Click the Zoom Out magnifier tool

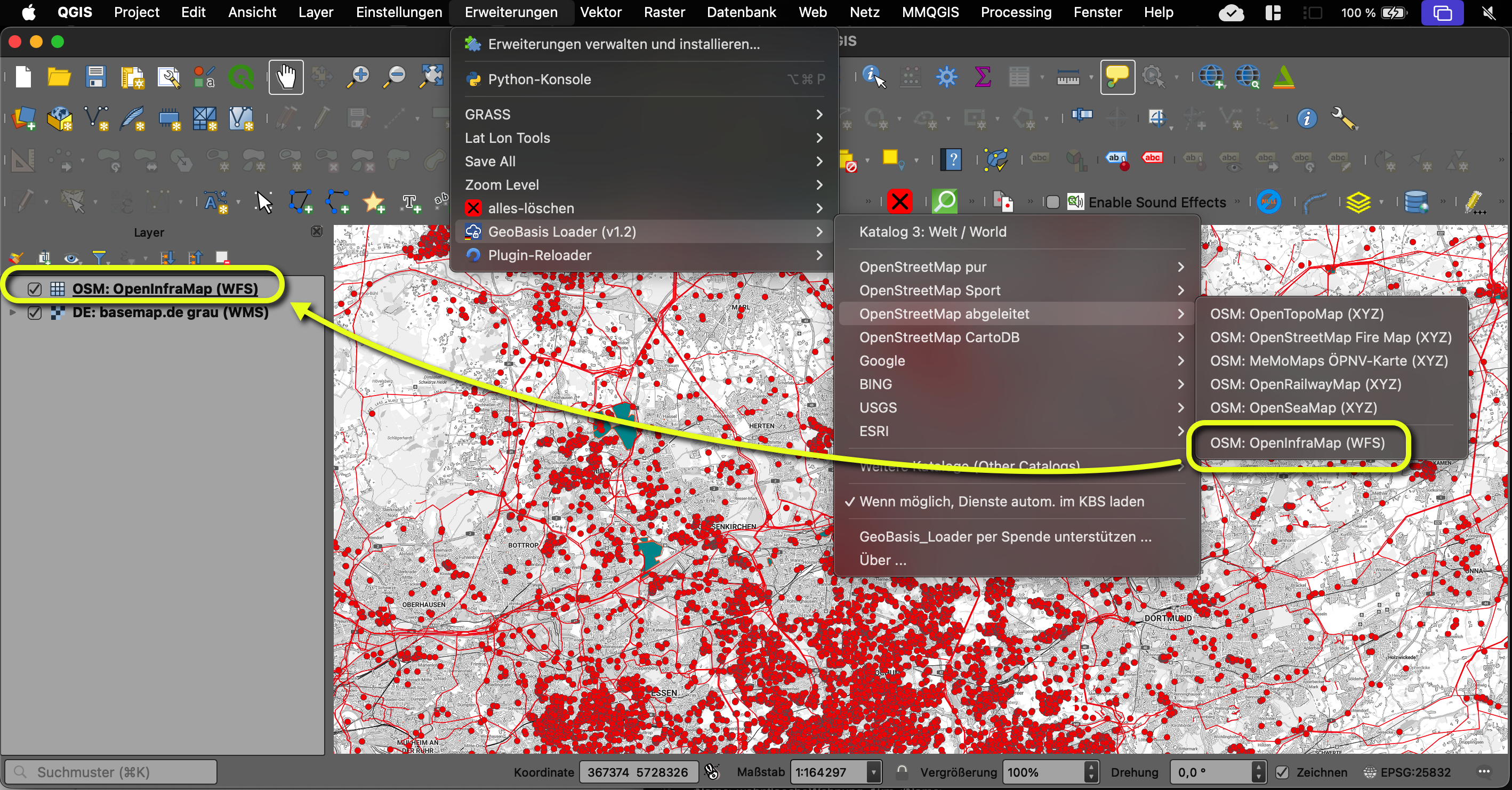click(395, 77)
